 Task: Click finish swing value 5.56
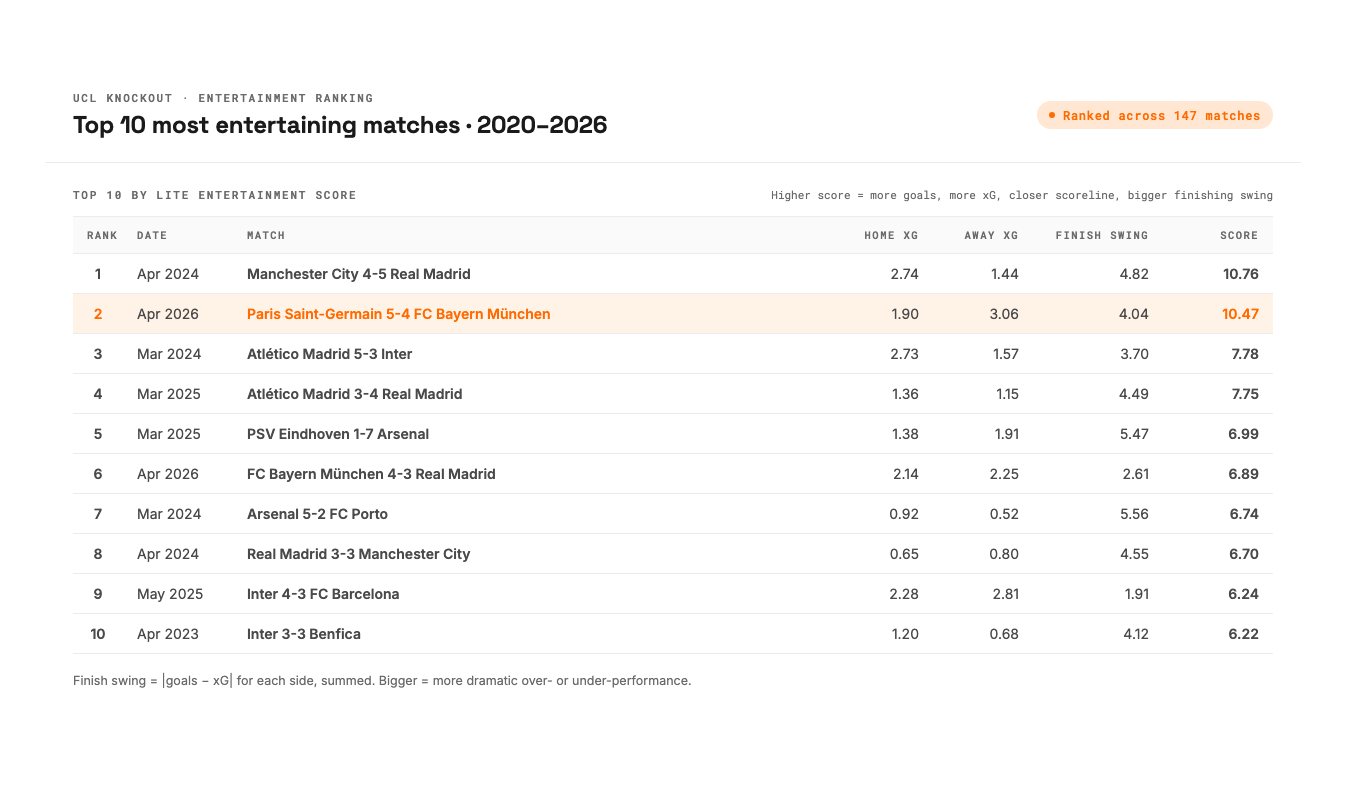[1135, 514]
